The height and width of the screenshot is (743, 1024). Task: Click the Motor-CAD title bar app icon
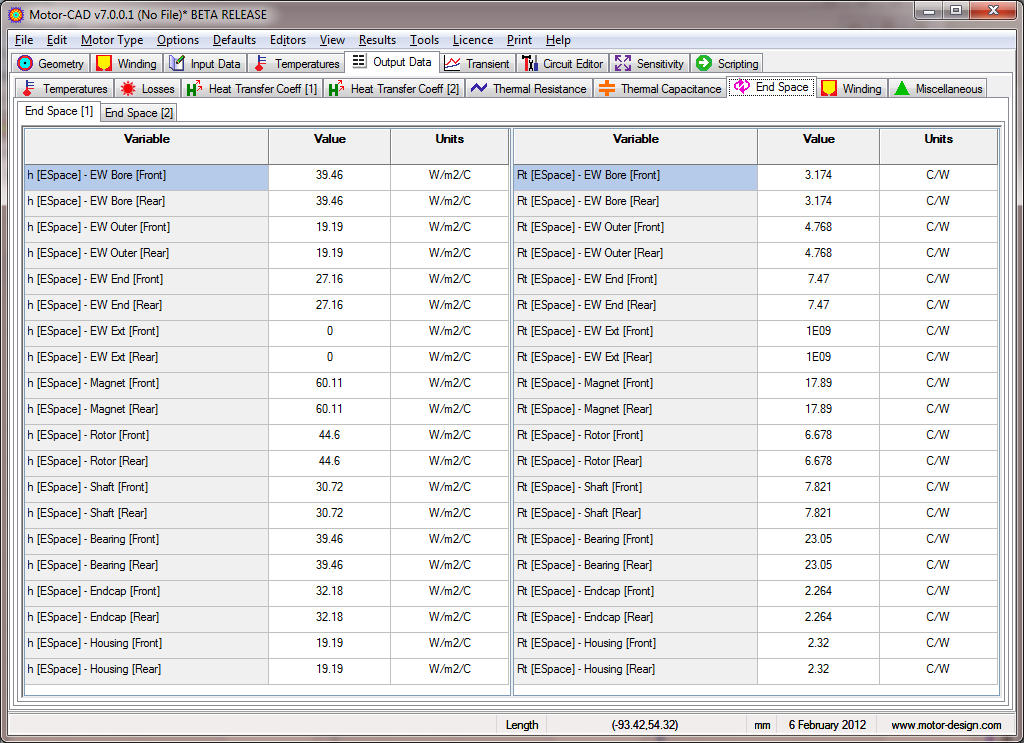click(x=16, y=14)
